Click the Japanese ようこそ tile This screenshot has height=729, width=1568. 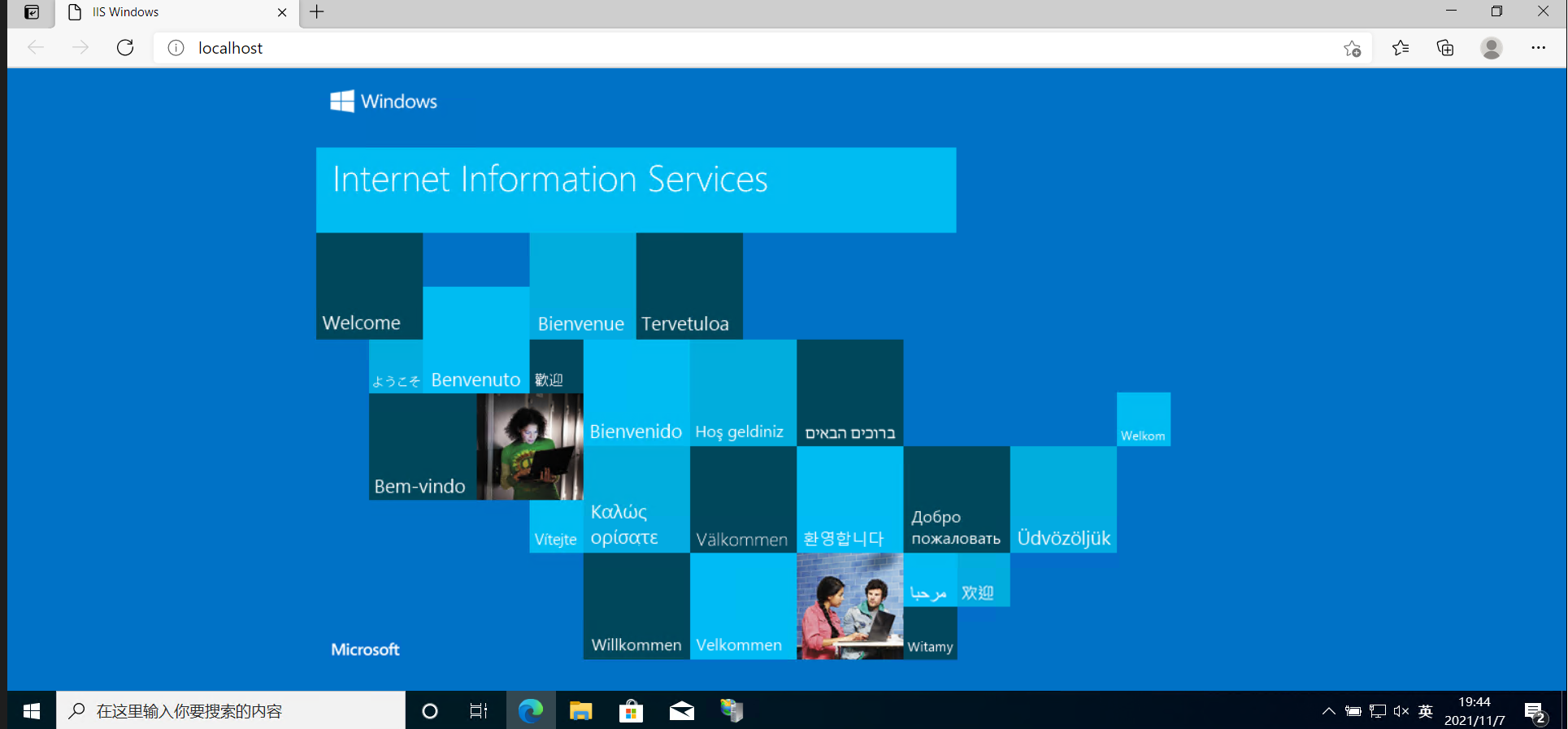pos(396,367)
